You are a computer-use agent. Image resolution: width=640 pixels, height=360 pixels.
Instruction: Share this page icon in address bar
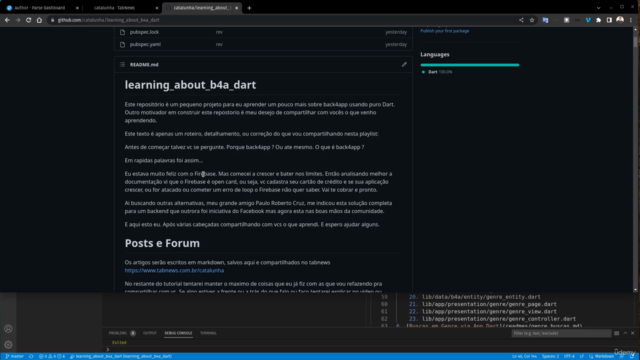click(x=521, y=20)
